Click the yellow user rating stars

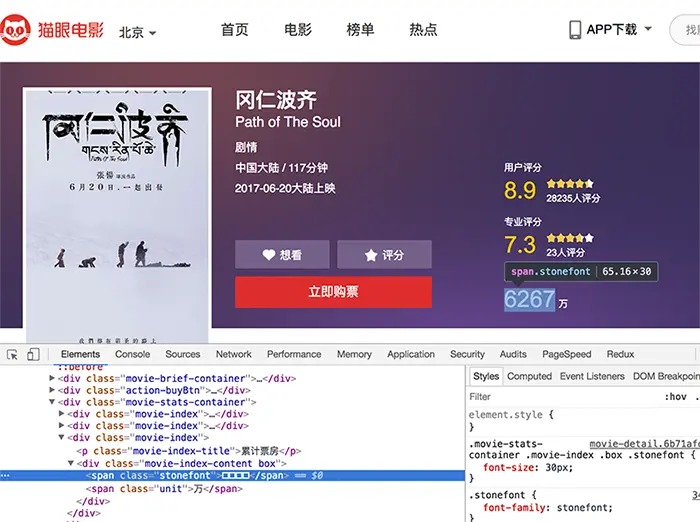(x=570, y=184)
